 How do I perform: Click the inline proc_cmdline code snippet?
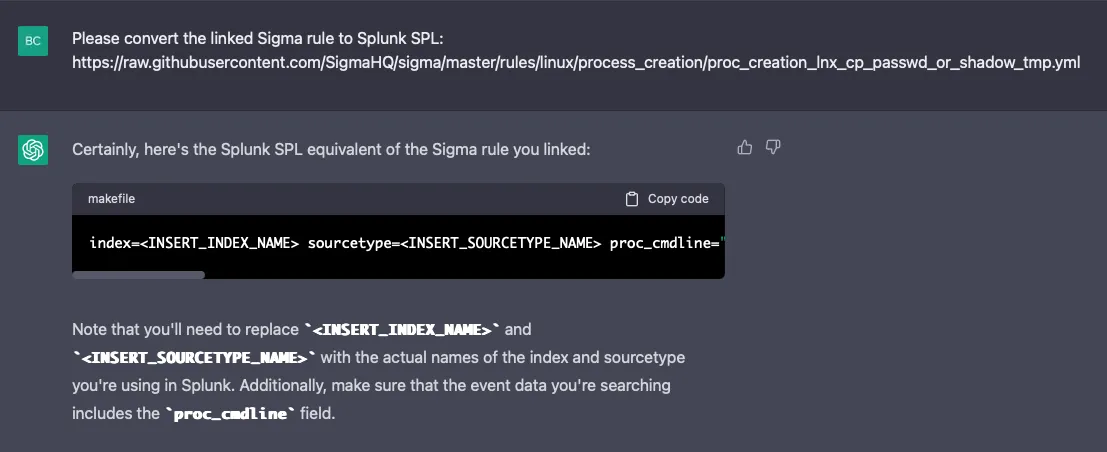(x=231, y=414)
